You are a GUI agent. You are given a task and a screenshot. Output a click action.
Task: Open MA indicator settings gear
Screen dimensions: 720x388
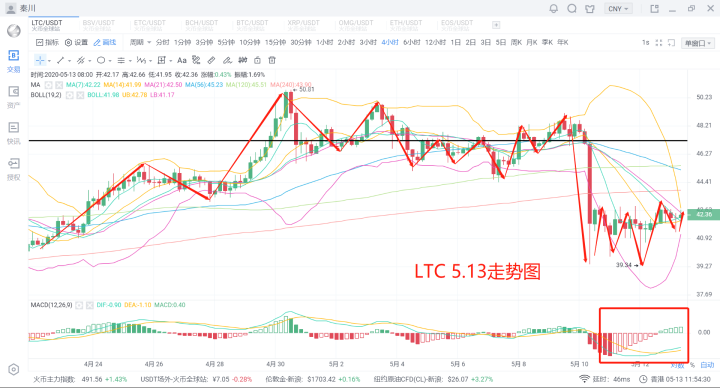(48, 85)
